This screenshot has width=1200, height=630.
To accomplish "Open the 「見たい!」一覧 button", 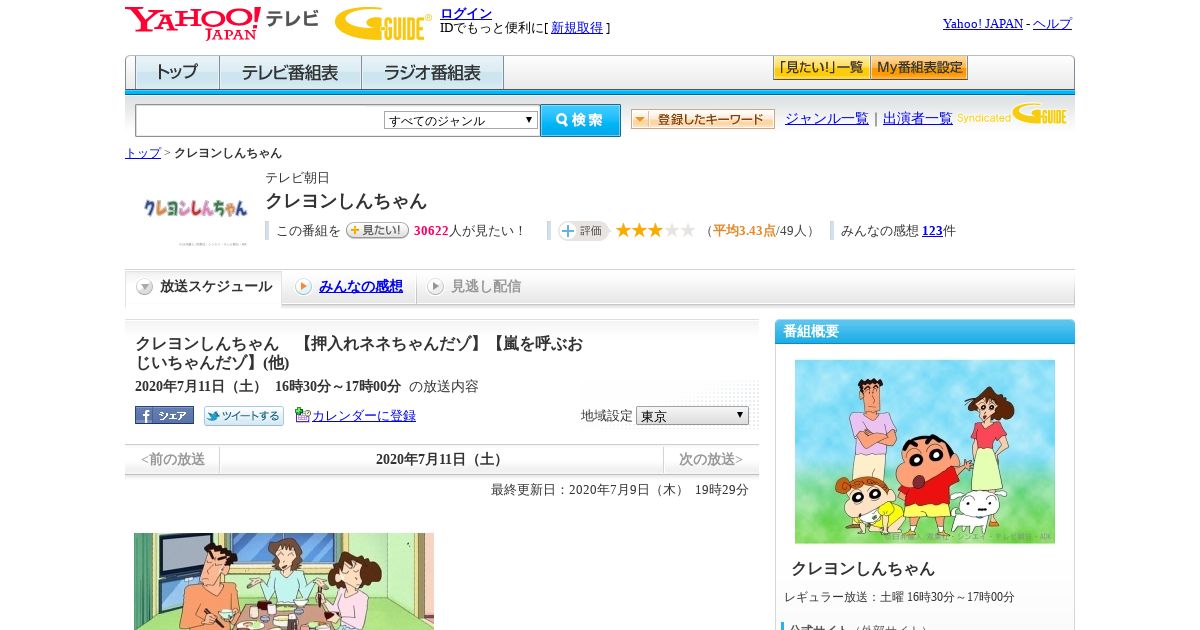I will tap(821, 68).
